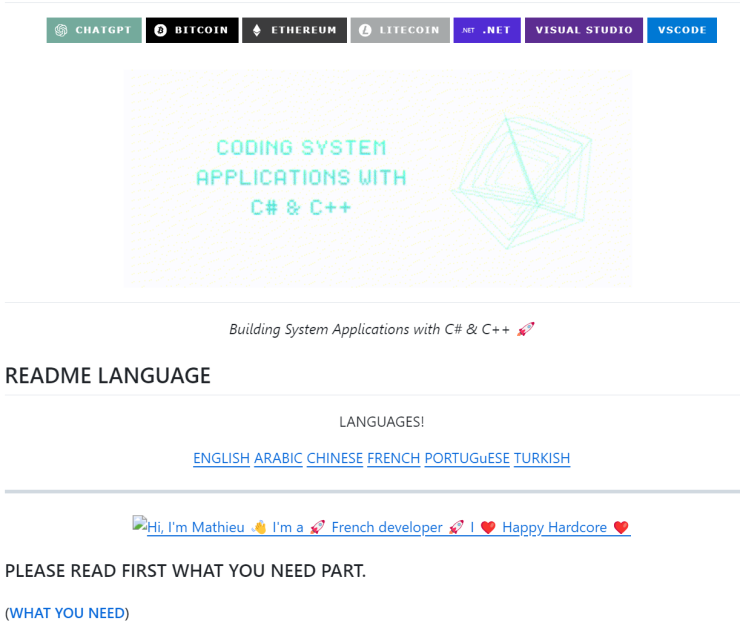This screenshot has width=740, height=629.
Task: Switch README to ENGLISH
Action: click(x=221, y=458)
